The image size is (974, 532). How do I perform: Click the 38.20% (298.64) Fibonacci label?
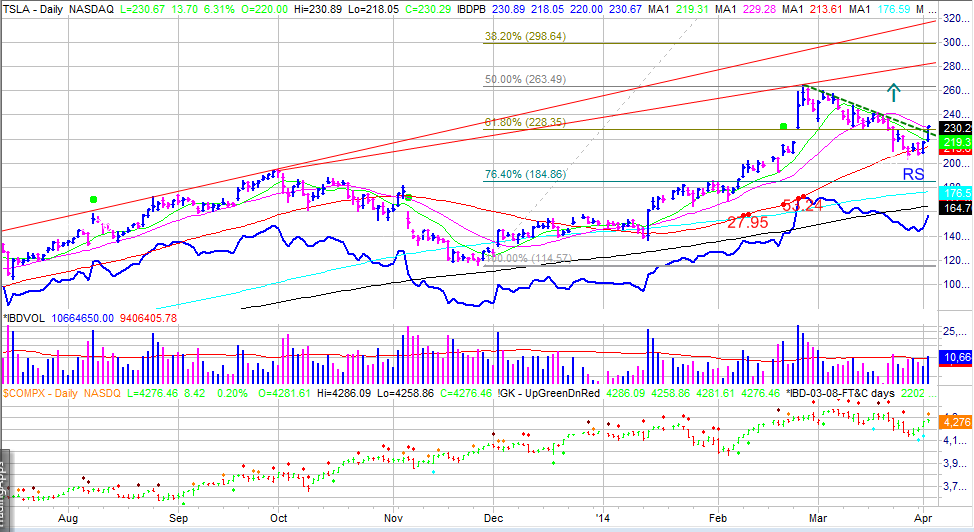point(525,37)
